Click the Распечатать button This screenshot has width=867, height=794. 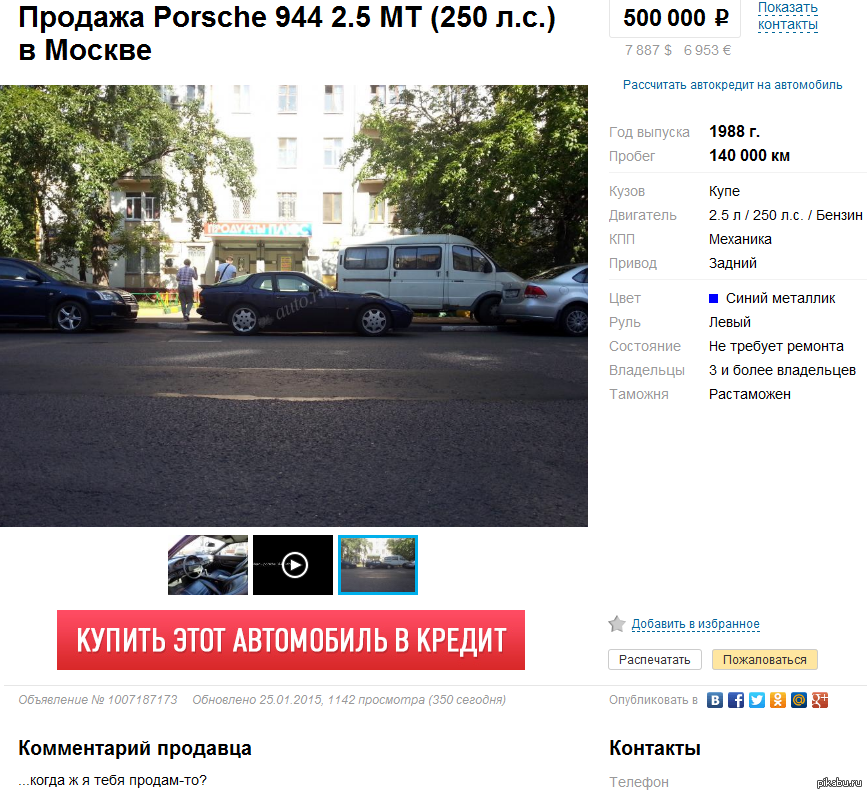point(655,660)
